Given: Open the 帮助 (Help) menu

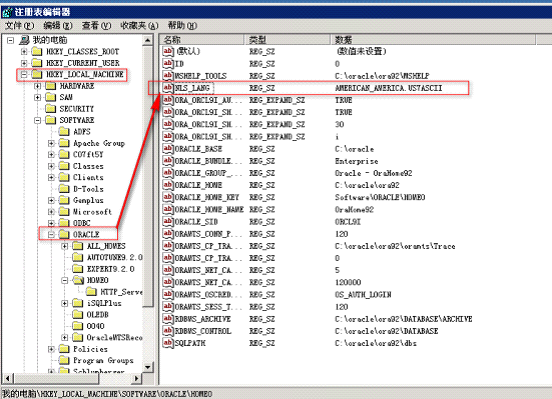Looking at the screenshot, I should pos(182,25).
